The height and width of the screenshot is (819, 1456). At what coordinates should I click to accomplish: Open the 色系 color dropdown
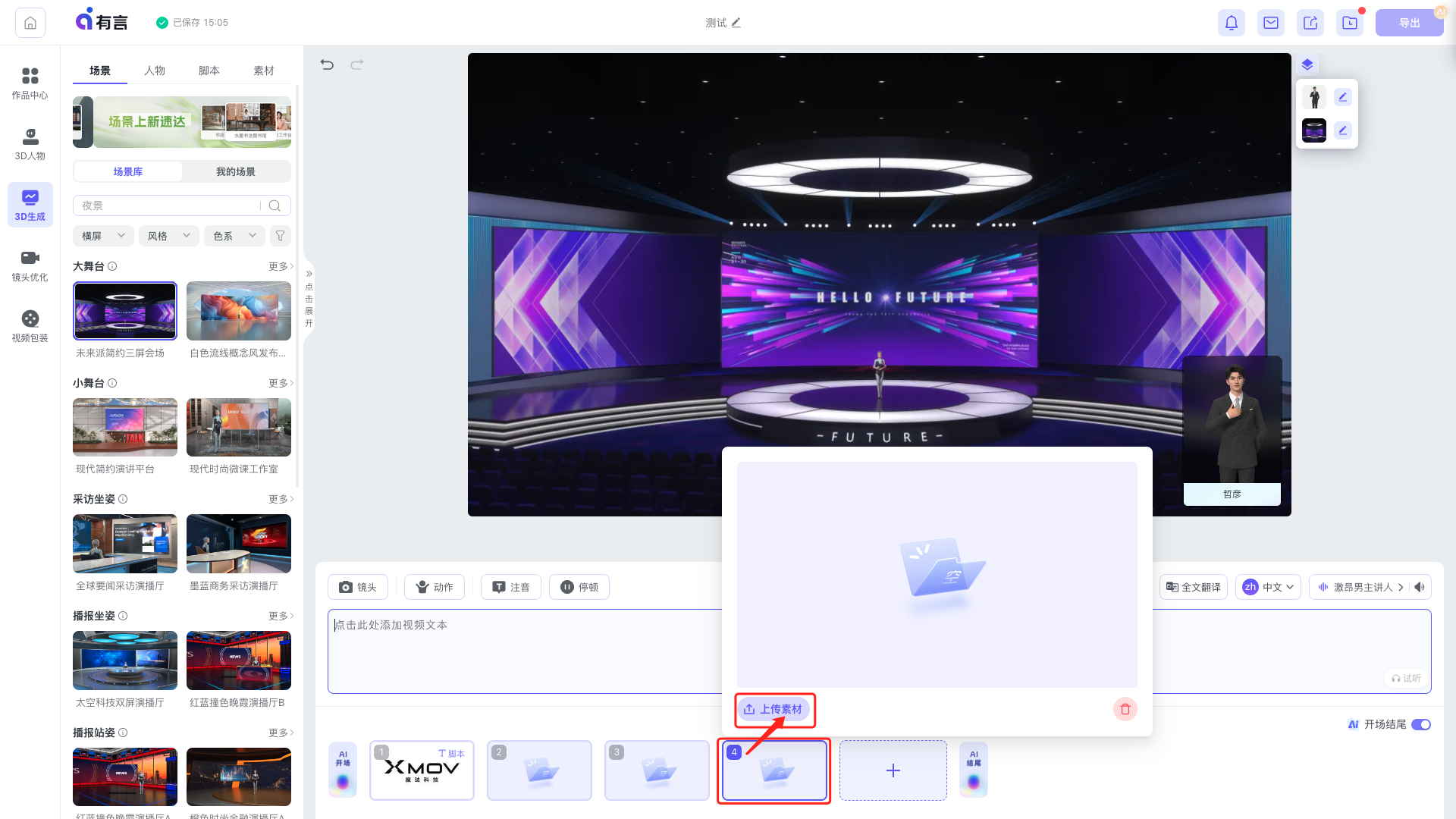[235, 236]
